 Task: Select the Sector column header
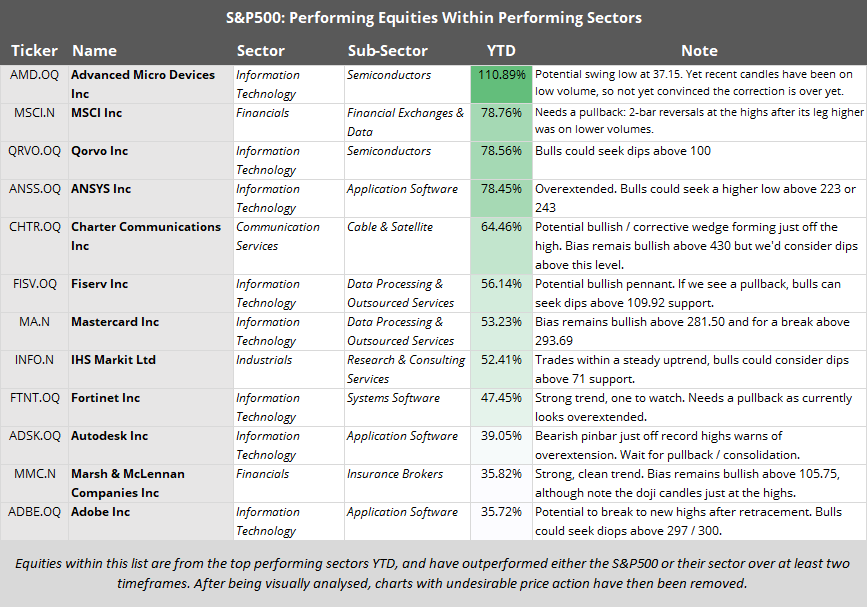click(261, 50)
